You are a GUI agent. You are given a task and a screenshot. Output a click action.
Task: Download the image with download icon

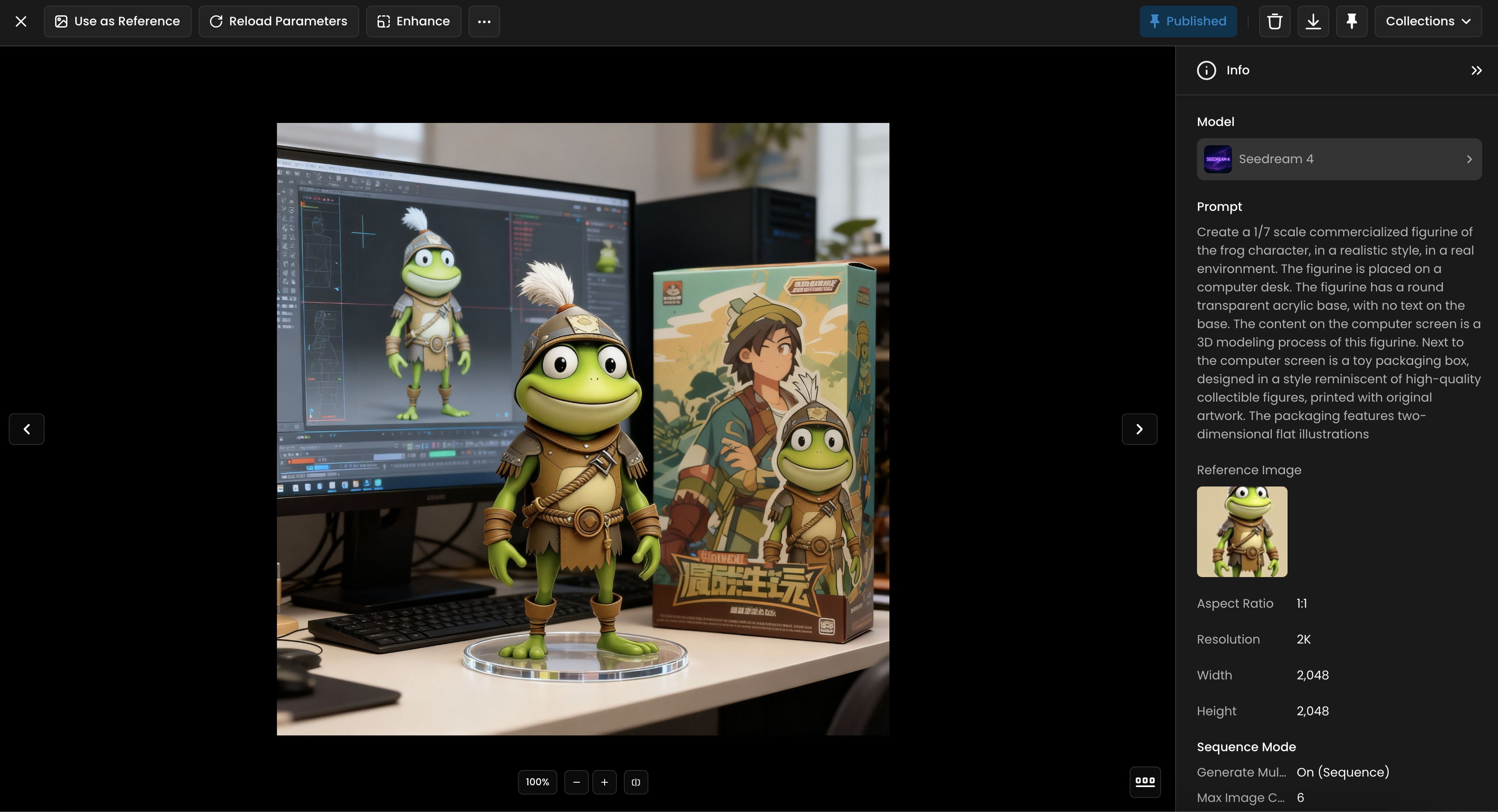pyautogui.click(x=1313, y=21)
